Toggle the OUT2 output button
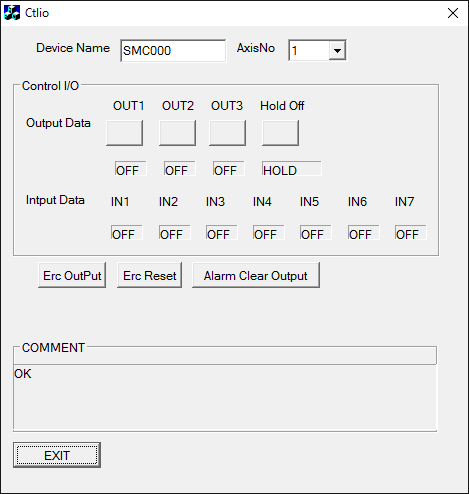 [177, 133]
